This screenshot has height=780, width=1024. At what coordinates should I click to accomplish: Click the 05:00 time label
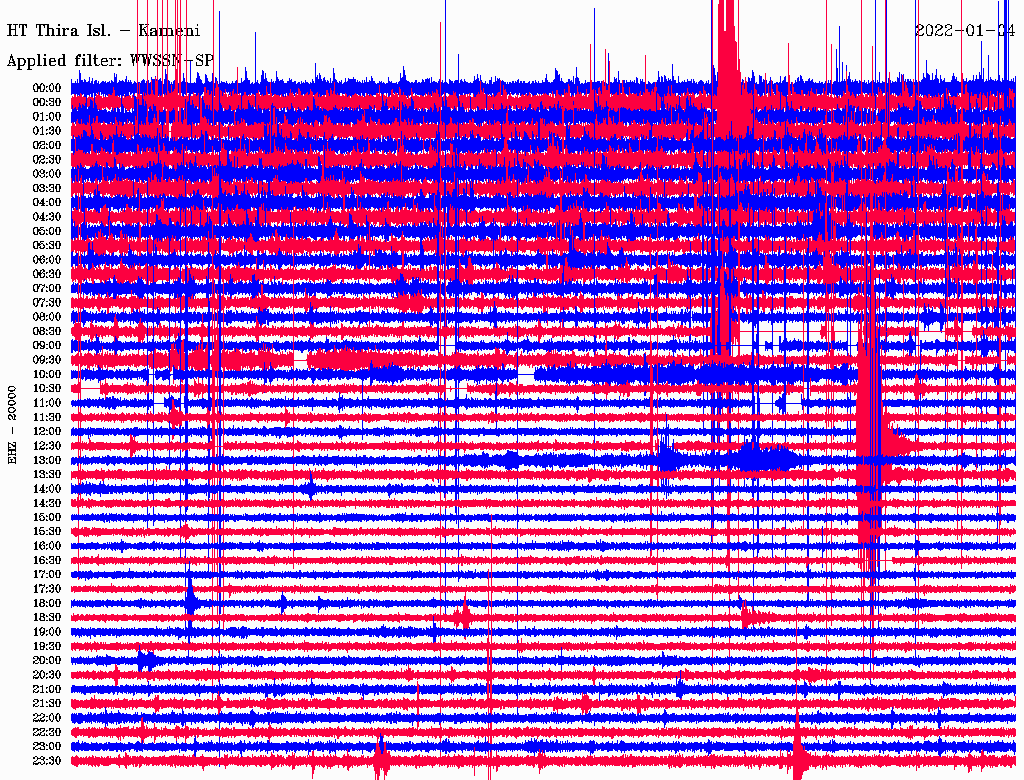point(47,231)
